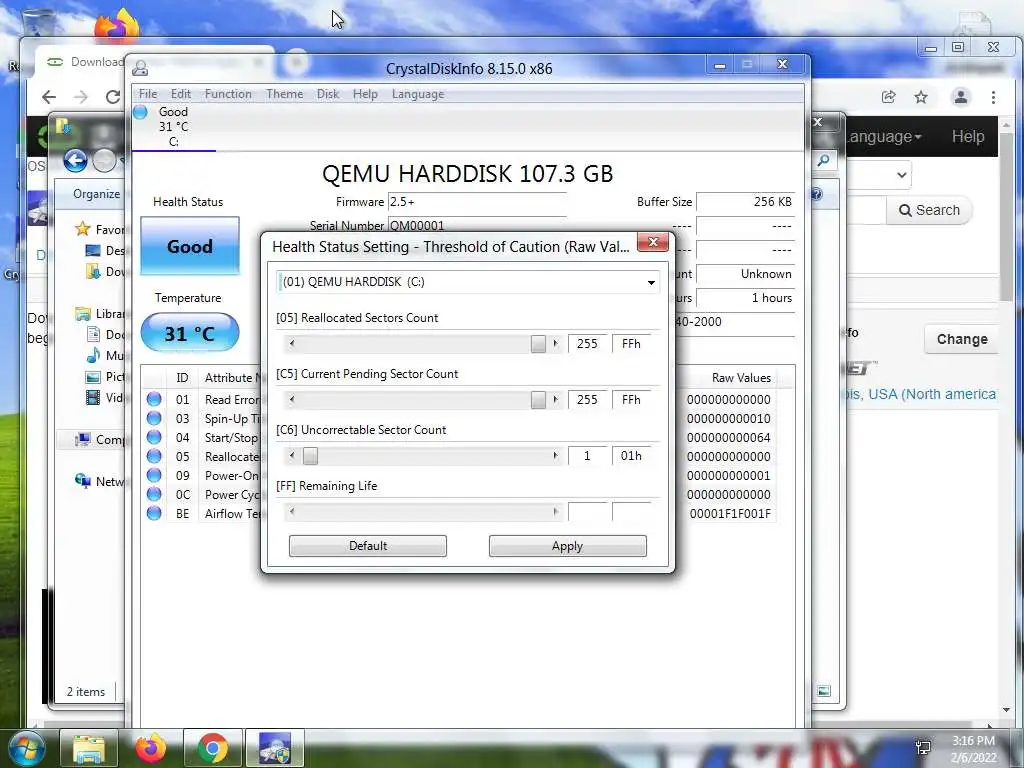Select Libraries folder in Explorer sidebar

coord(83,314)
